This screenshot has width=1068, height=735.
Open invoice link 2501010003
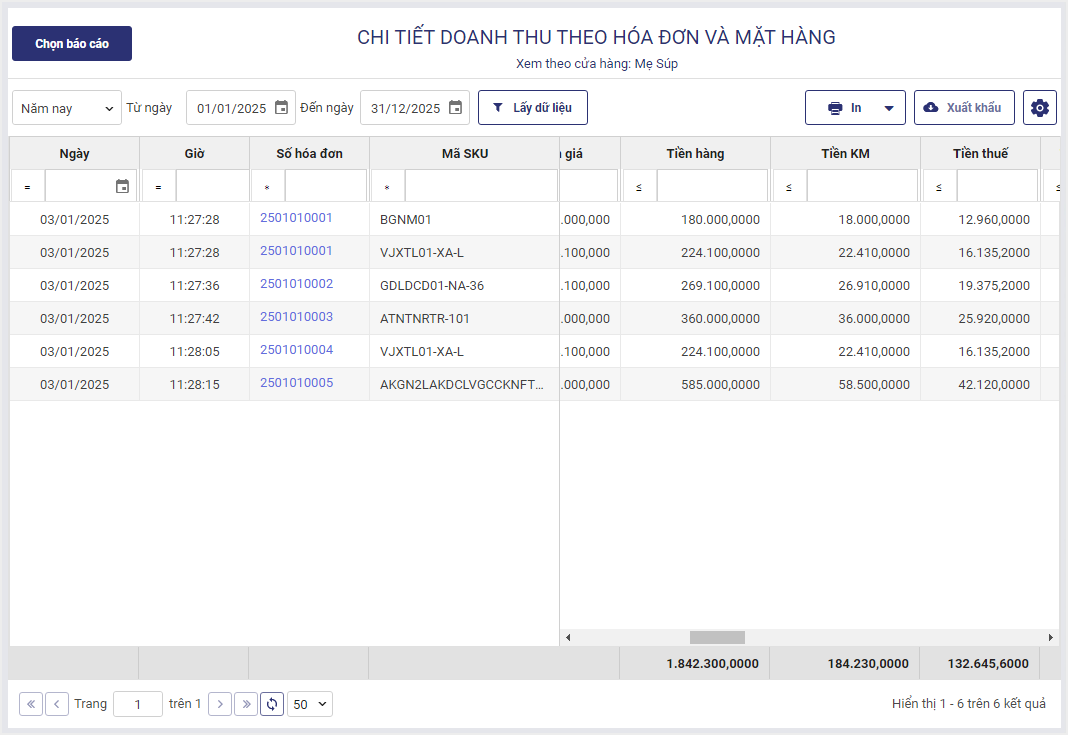296,317
